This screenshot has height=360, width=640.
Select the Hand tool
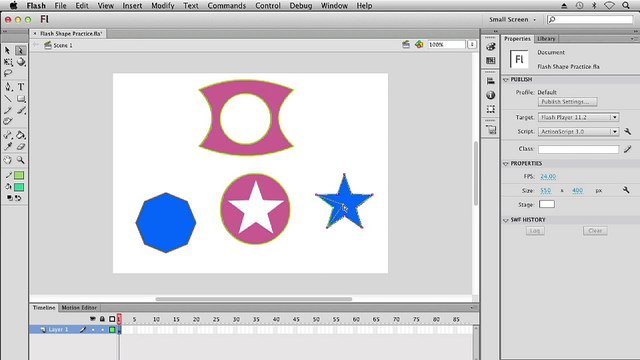[x=8, y=160]
